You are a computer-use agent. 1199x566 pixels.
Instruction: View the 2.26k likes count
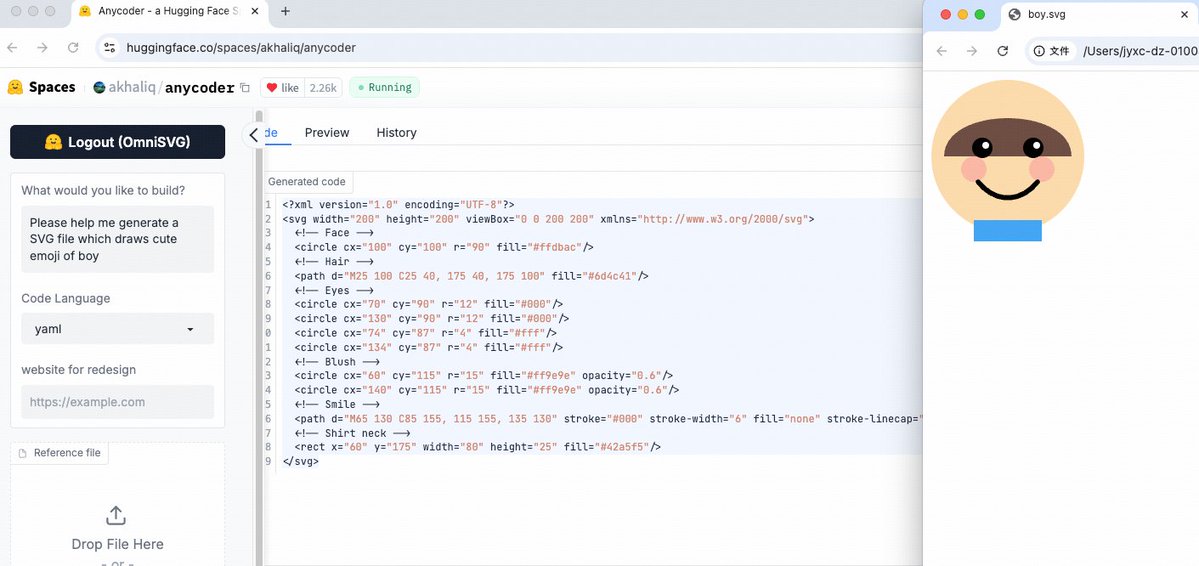(x=323, y=88)
